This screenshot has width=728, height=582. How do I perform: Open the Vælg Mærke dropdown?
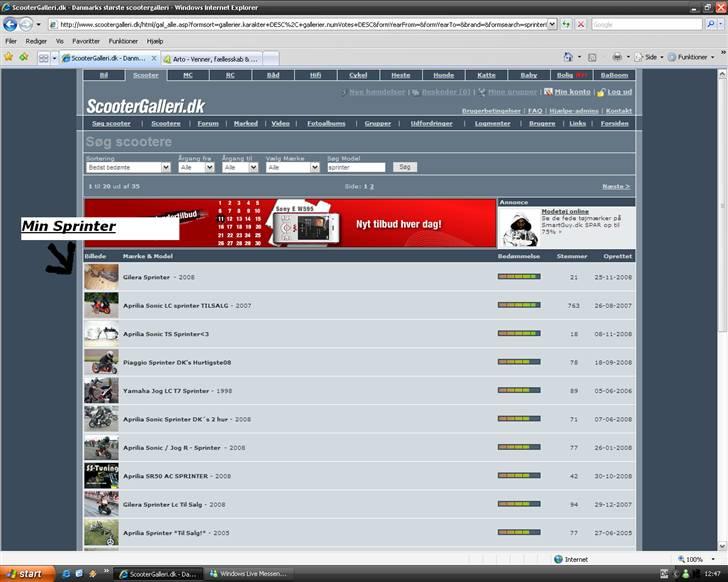tap(292, 167)
